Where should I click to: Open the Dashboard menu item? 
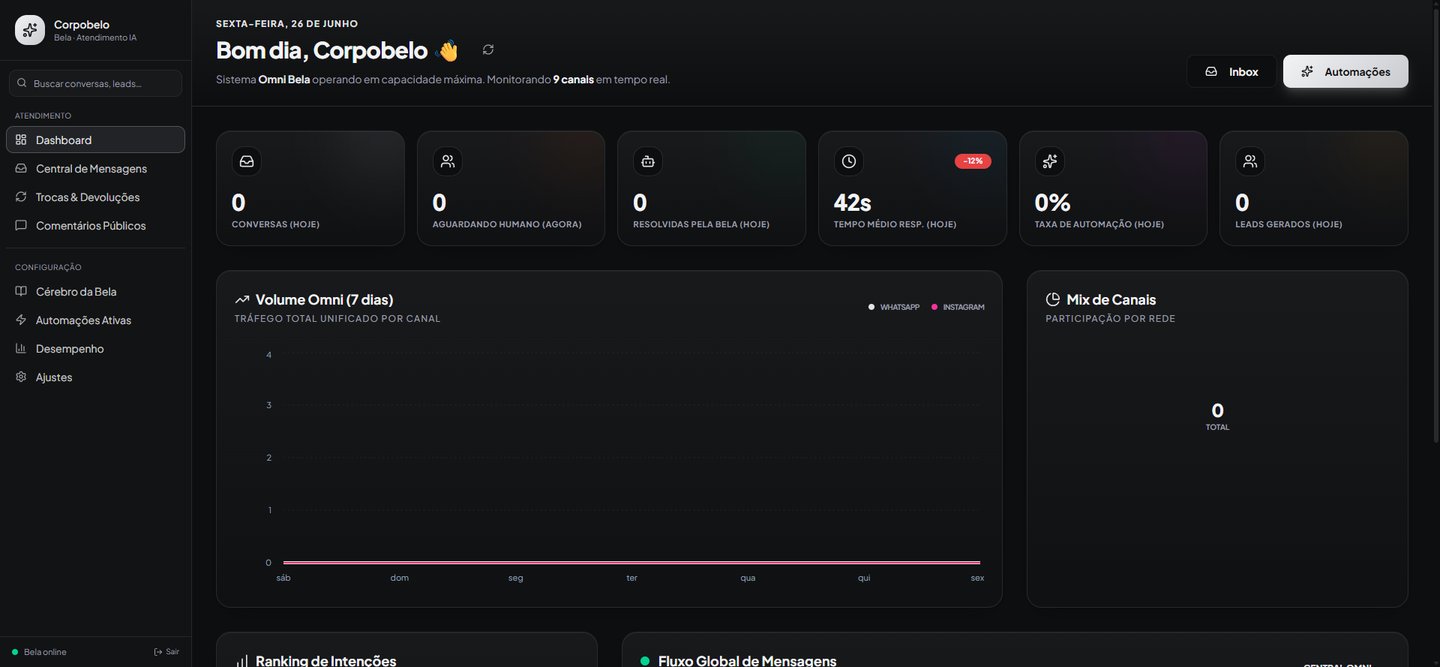click(96, 140)
